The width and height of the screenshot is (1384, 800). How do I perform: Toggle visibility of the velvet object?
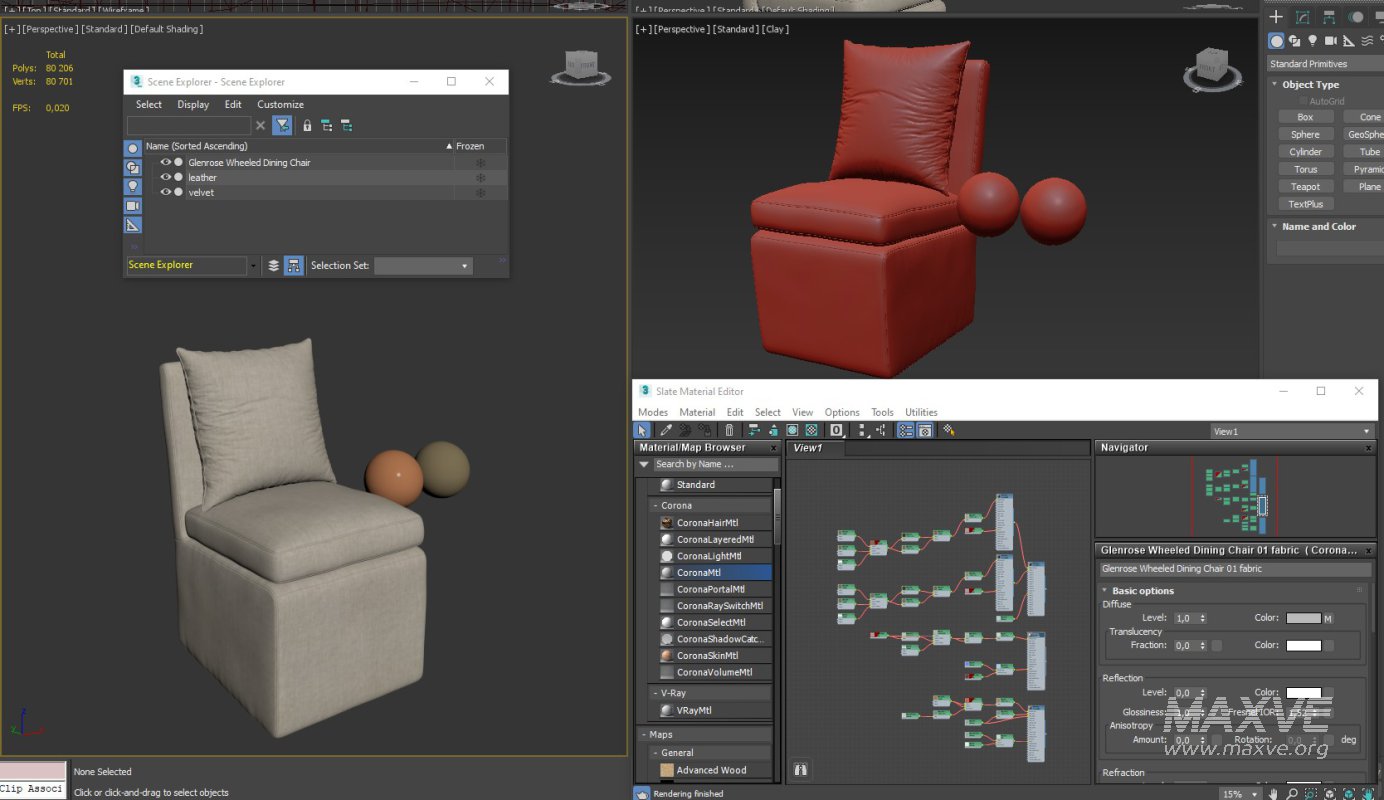coord(166,192)
